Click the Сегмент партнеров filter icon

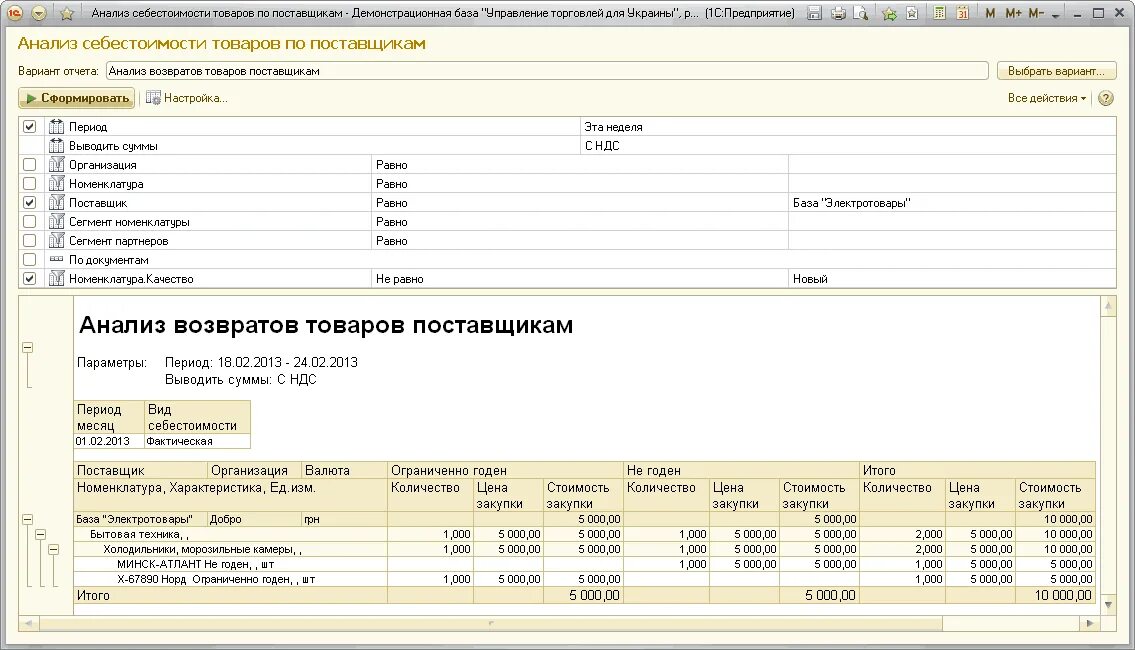click(x=56, y=240)
